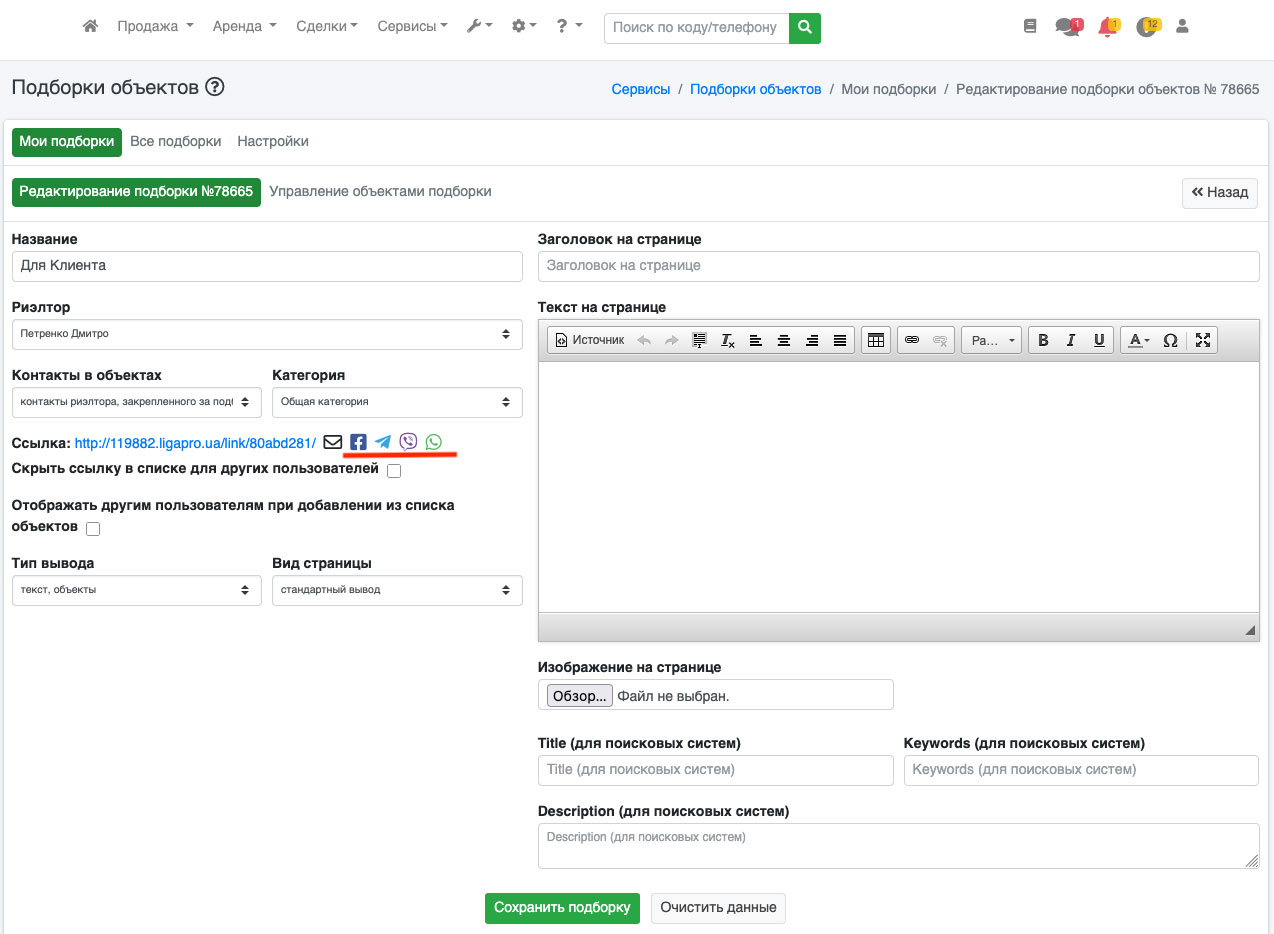Open the Продажа menu
The image size is (1274, 934).
[x=155, y=27]
